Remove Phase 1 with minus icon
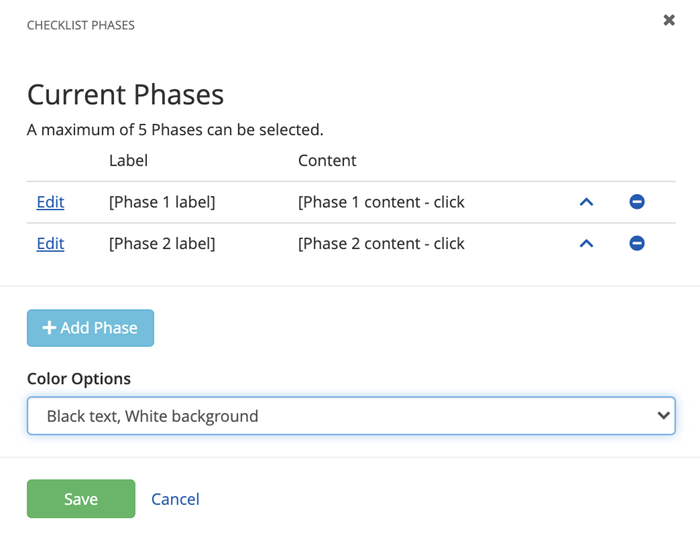The width and height of the screenshot is (700, 549). [637, 202]
